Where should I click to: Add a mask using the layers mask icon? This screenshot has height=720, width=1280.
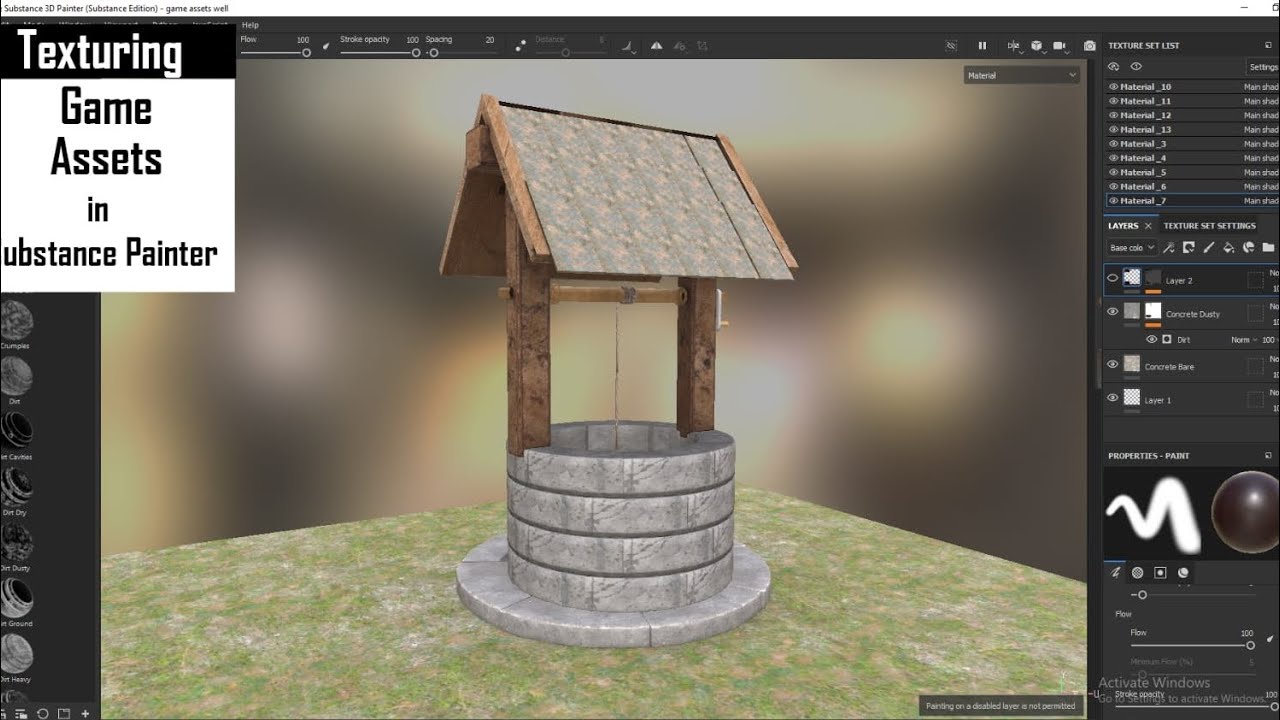pyautogui.click(x=1188, y=247)
